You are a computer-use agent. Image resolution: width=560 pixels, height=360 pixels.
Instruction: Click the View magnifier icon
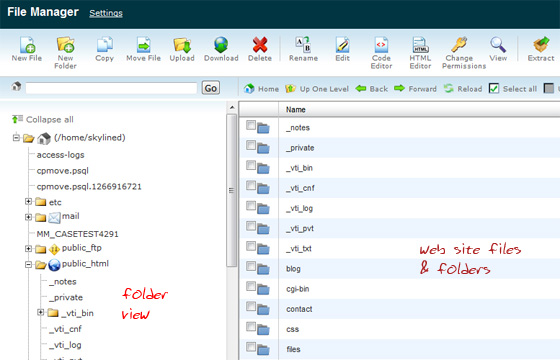[x=498, y=45]
